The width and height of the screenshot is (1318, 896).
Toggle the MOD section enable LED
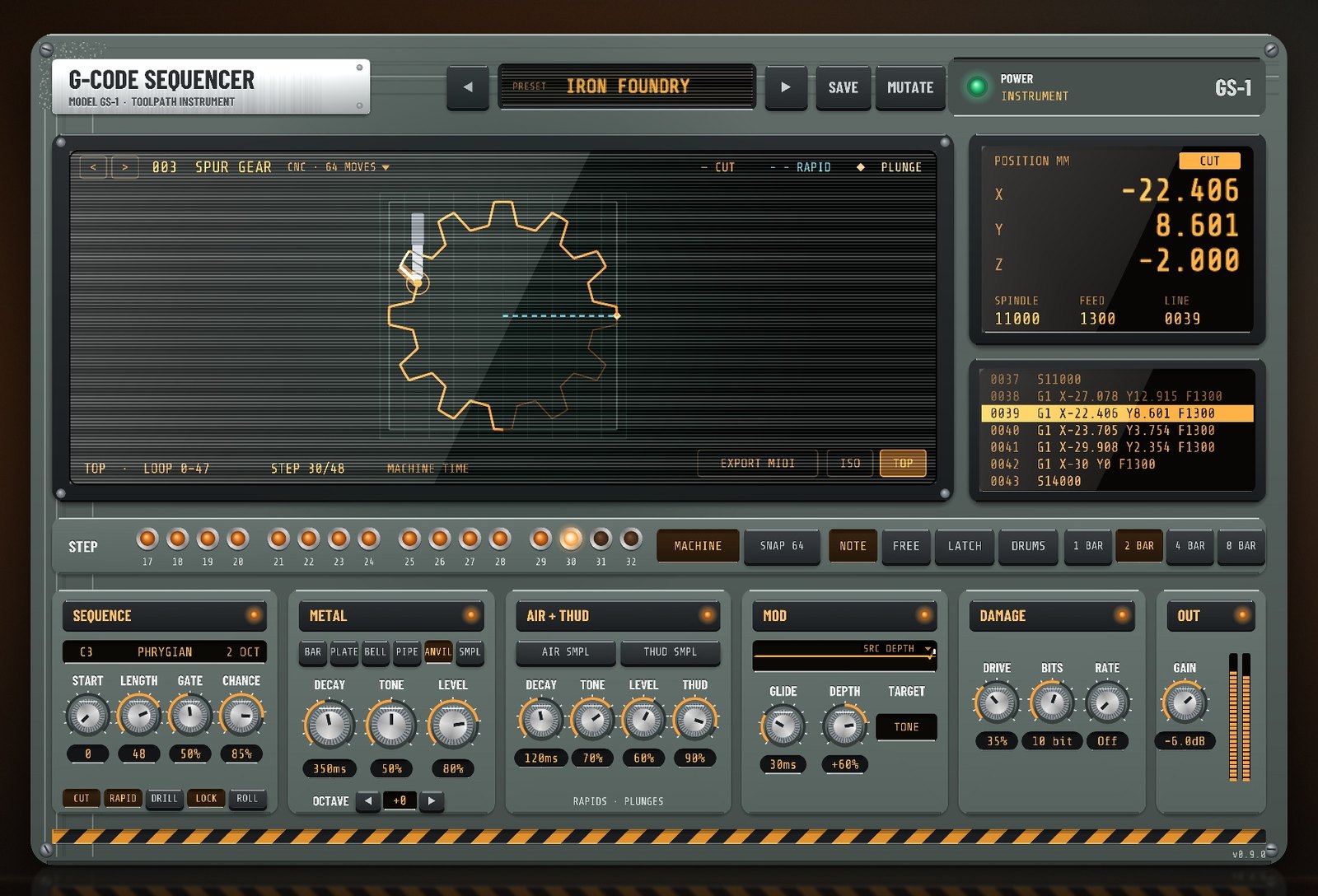click(x=924, y=615)
